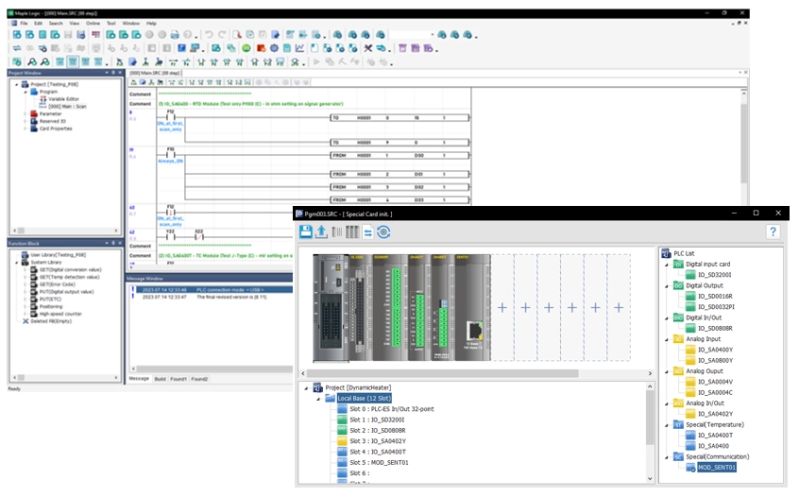Switch to the Found1 tab
Image resolution: width=799 pixels, height=497 pixels.
178,379
